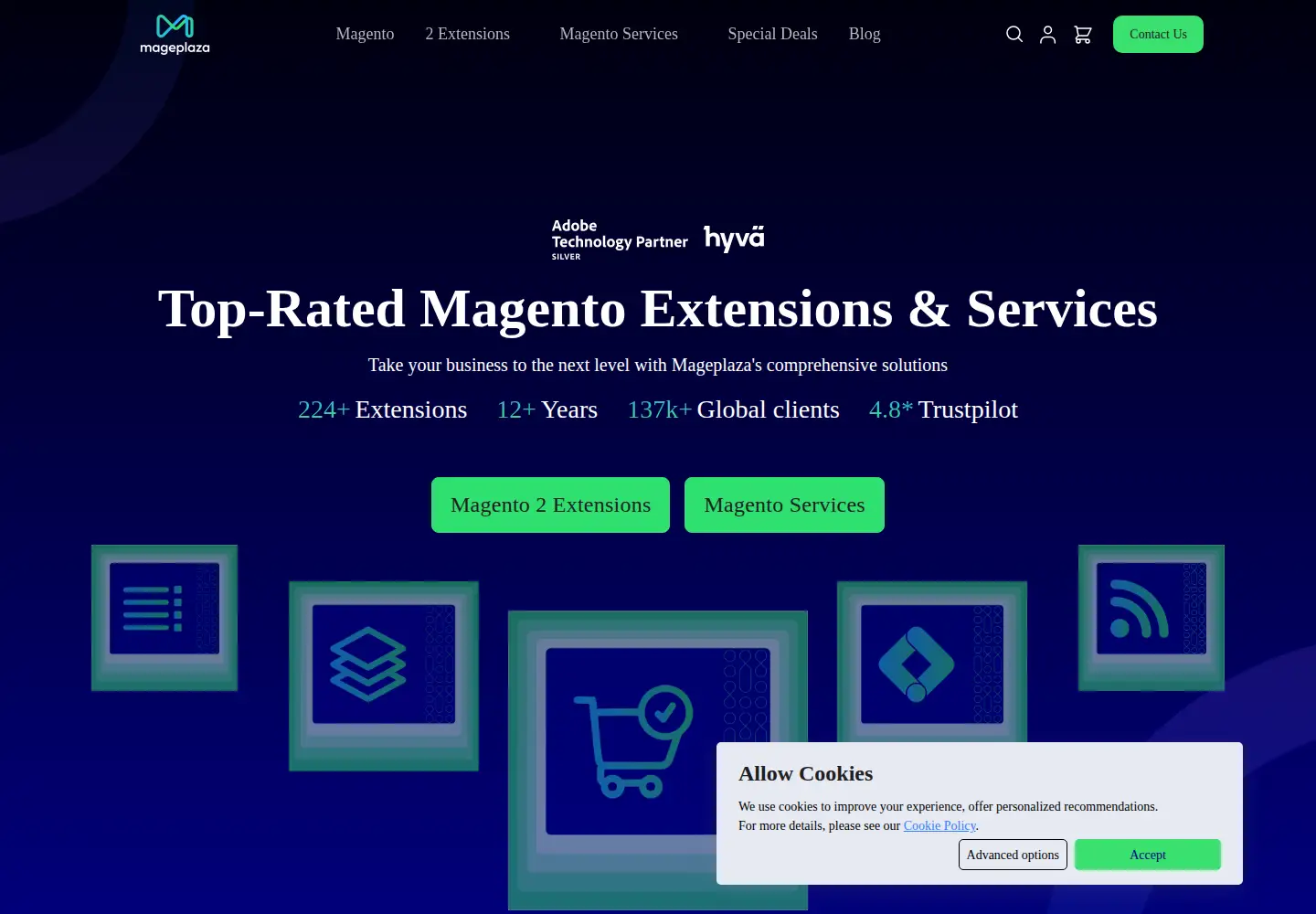Click the 137k+ Global clients stat
Screen dimensions: 1316x914
click(733, 409)
